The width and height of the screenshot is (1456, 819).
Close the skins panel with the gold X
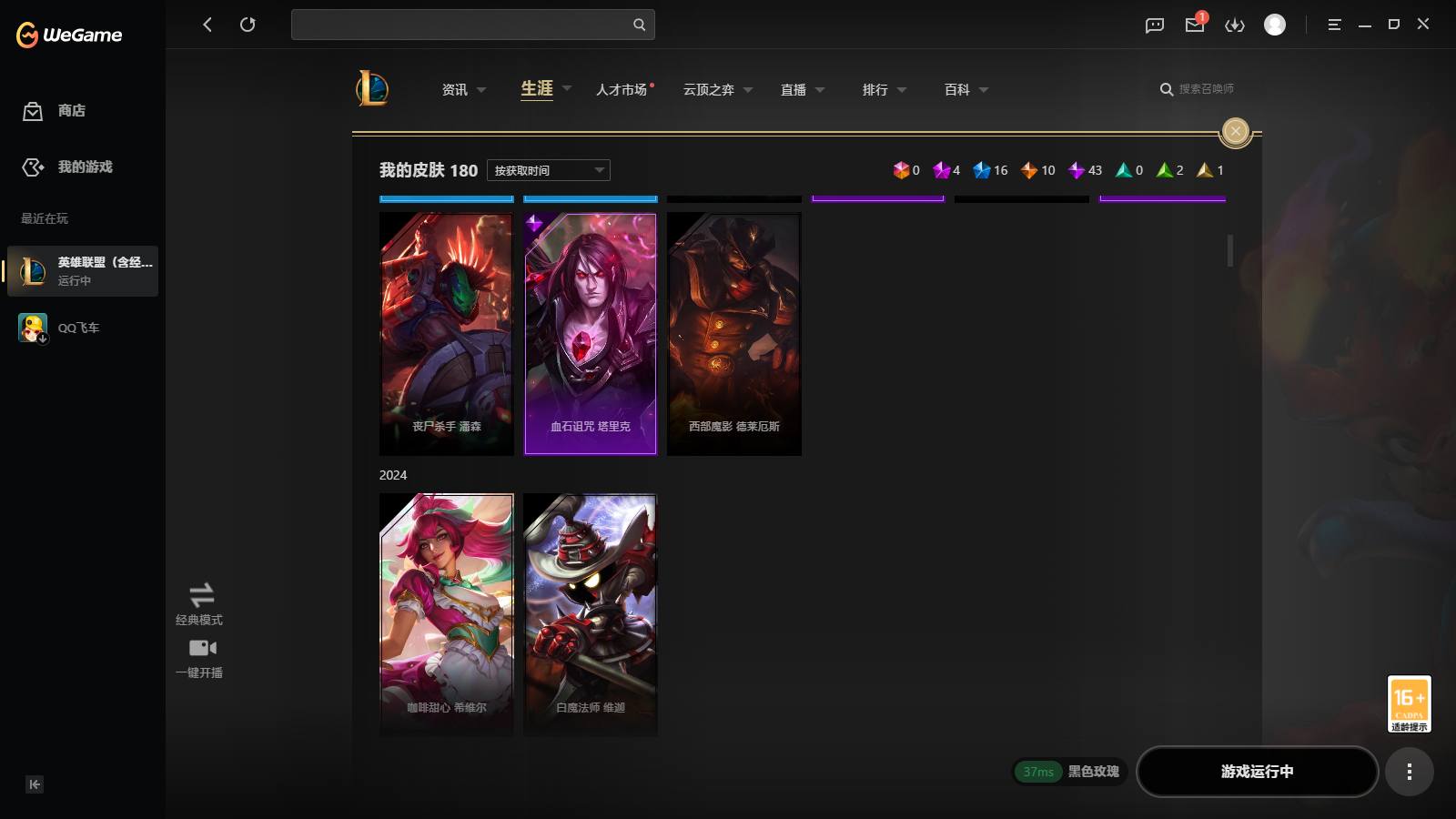click(1235, 132)
